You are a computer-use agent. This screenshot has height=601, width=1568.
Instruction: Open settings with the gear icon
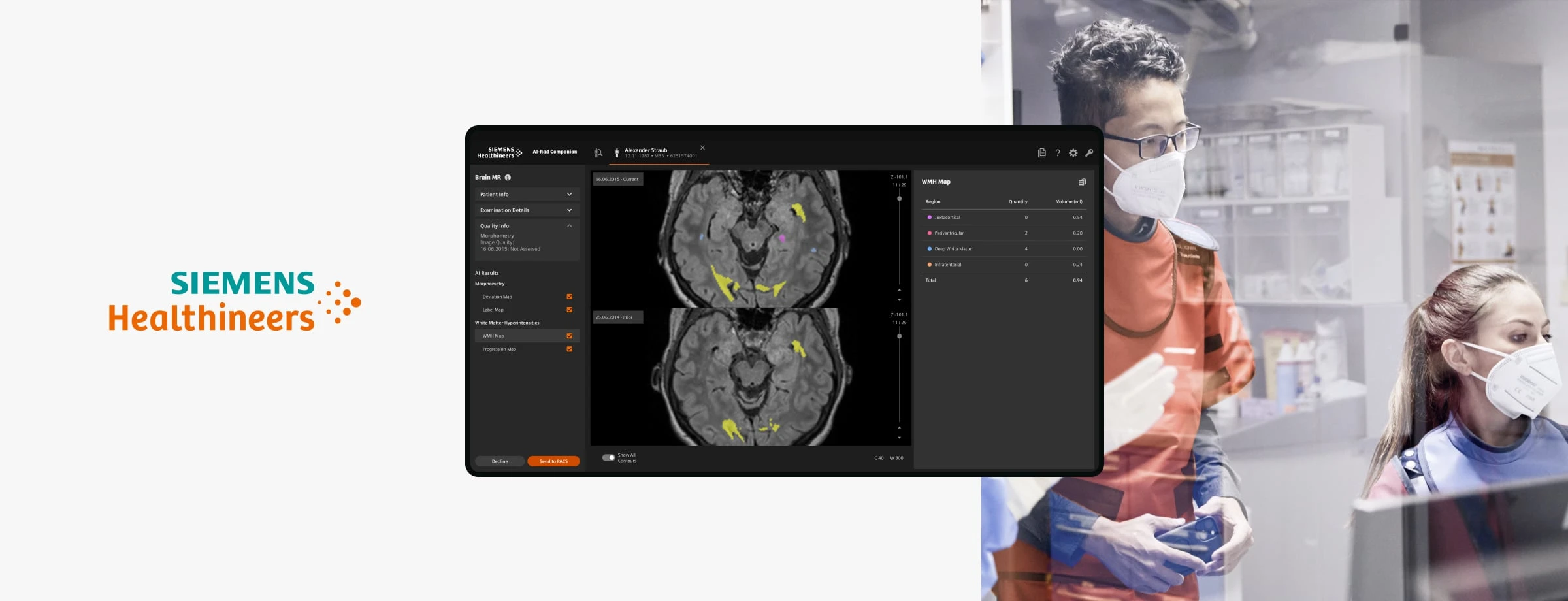tap(1073, 153)
